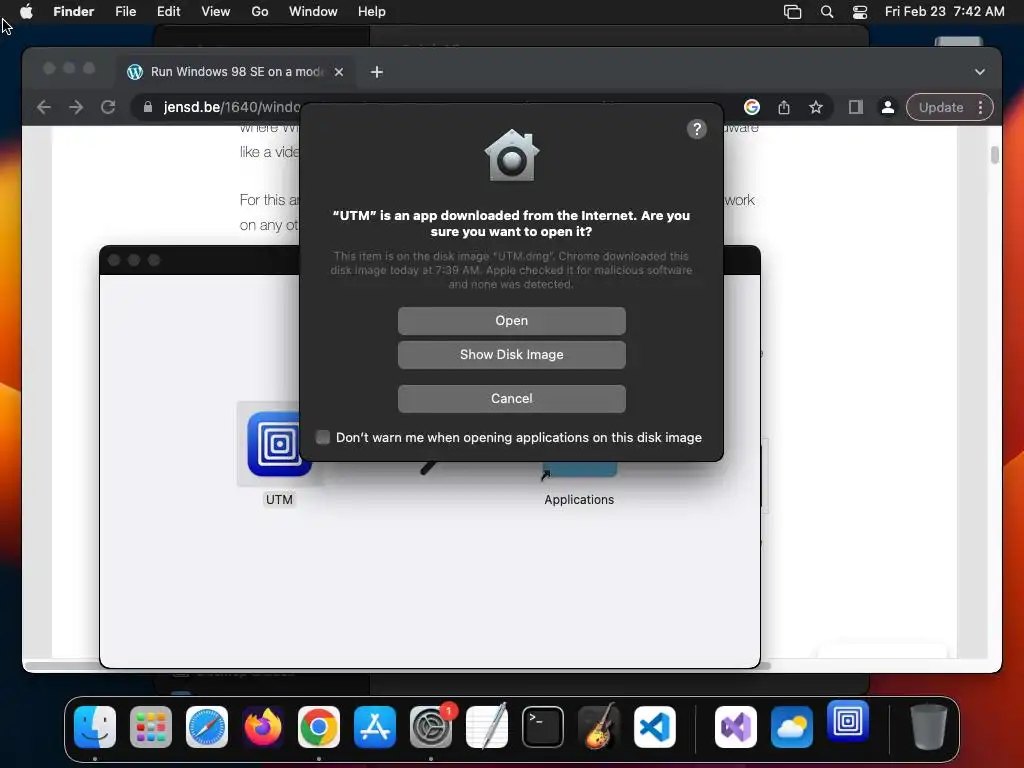Open Chrome three-dot menu

click(x=981, y=107)
